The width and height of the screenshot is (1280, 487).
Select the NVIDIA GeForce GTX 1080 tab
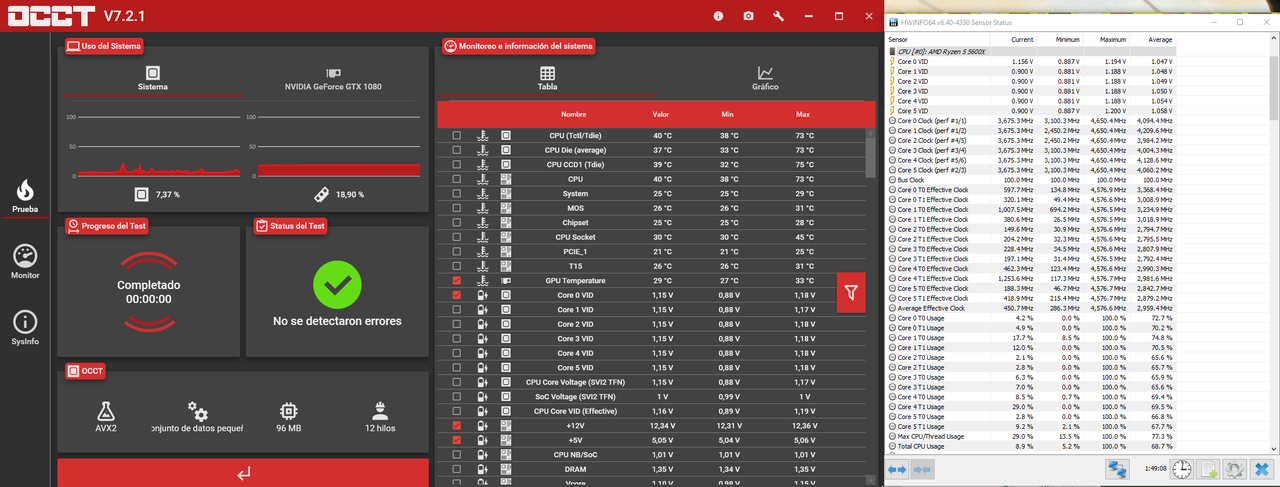[x=335, y=79]
